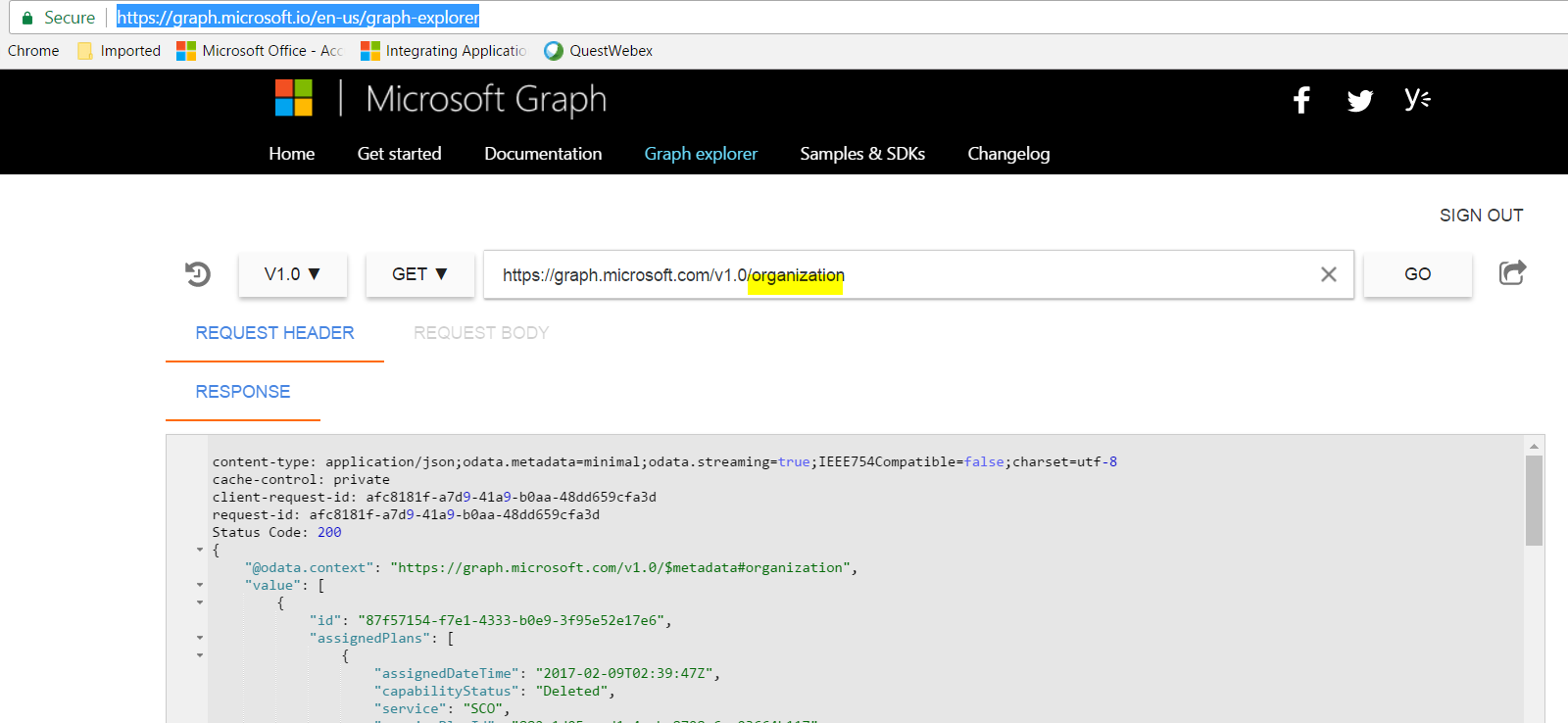The height and width of the screenshot is (723, 1568).
Task: Click the "@odata.context" key
Action: (x=310, y=568)
